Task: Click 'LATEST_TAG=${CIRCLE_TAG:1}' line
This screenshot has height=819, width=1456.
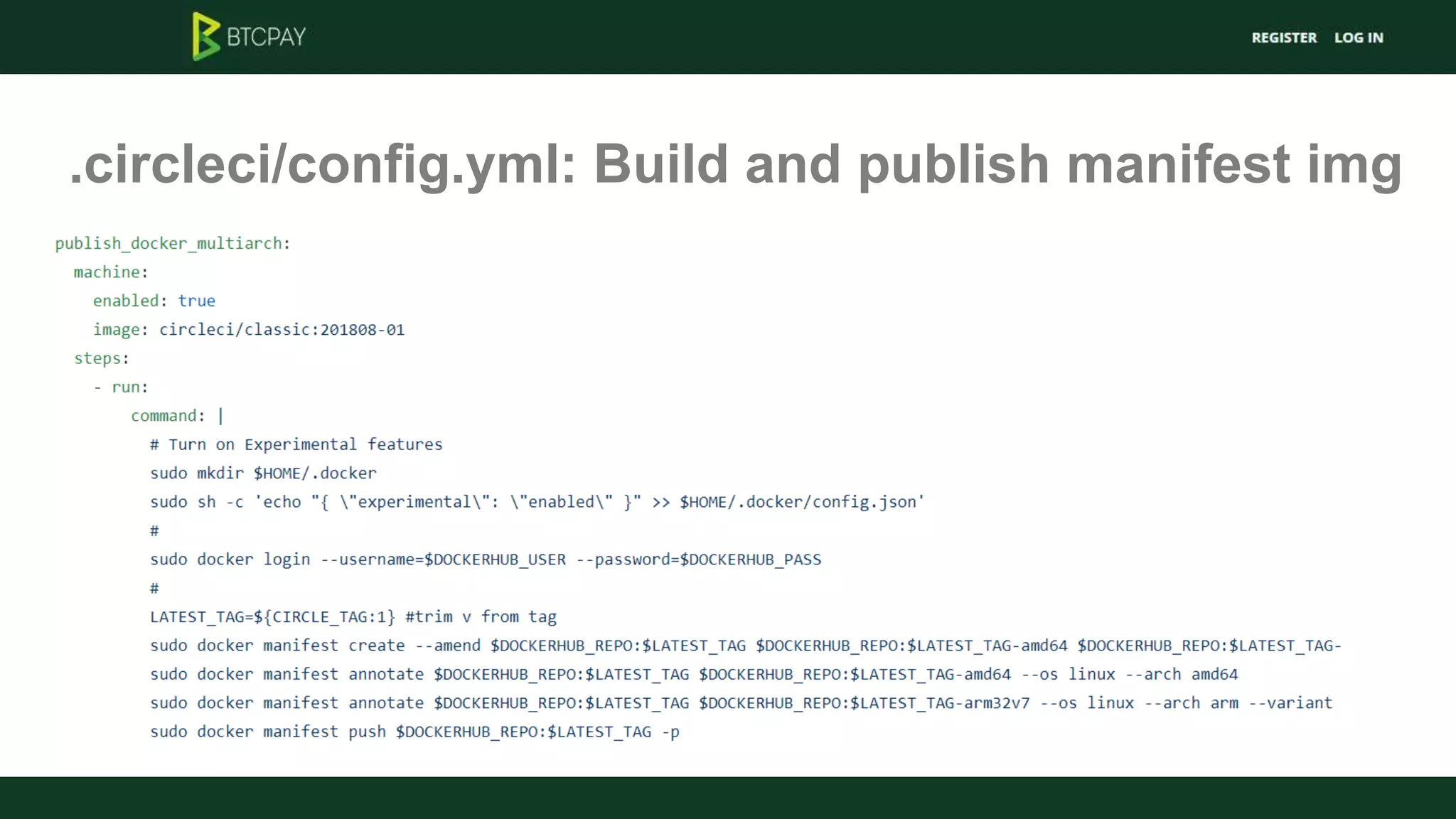Action: coord(353,617)
